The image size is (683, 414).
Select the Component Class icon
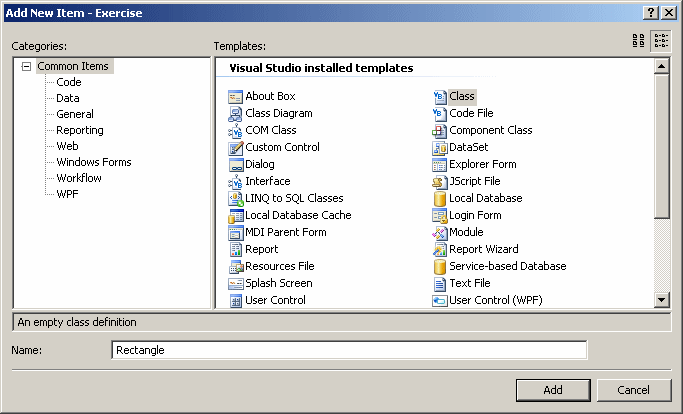[x=440, y=130]
